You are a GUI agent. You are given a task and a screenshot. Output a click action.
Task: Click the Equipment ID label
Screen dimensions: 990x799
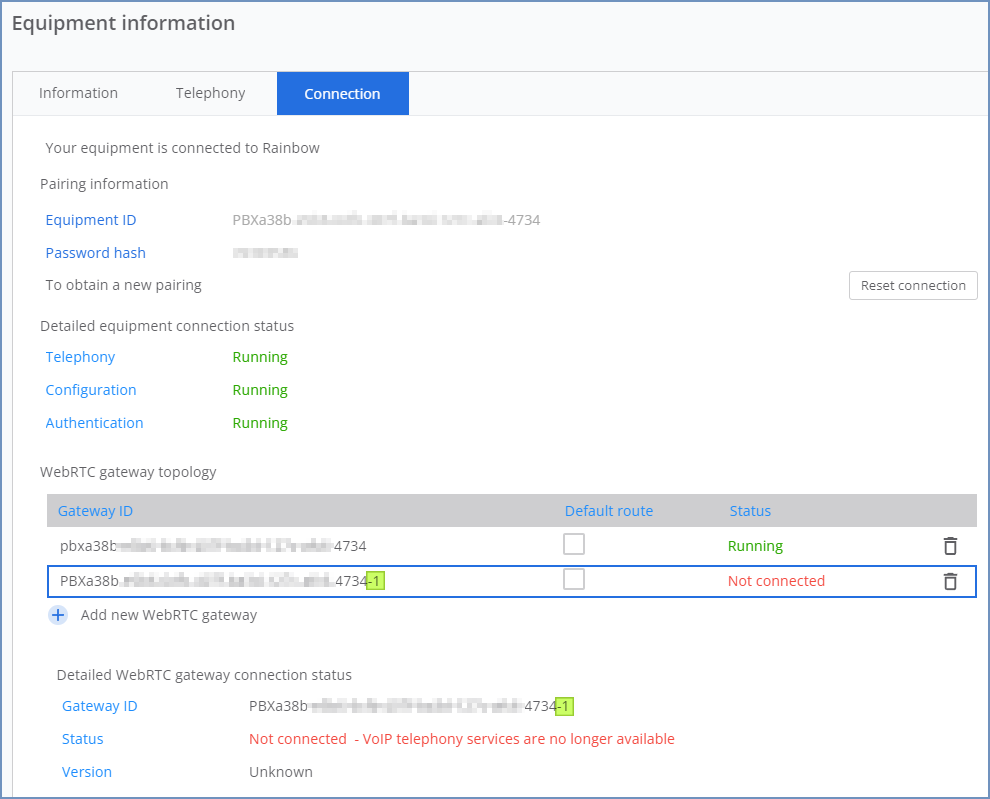(x=91, y=220)
